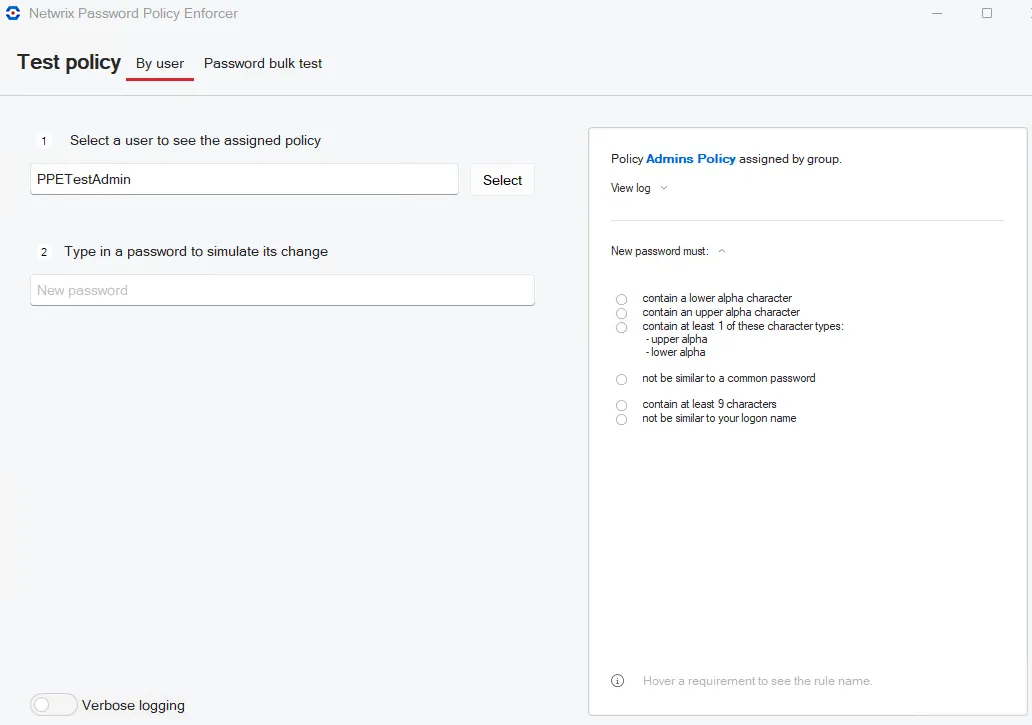Select the at least 9 characters indicator
Screen dimensions: 1032x725
(x=621, y=405)
